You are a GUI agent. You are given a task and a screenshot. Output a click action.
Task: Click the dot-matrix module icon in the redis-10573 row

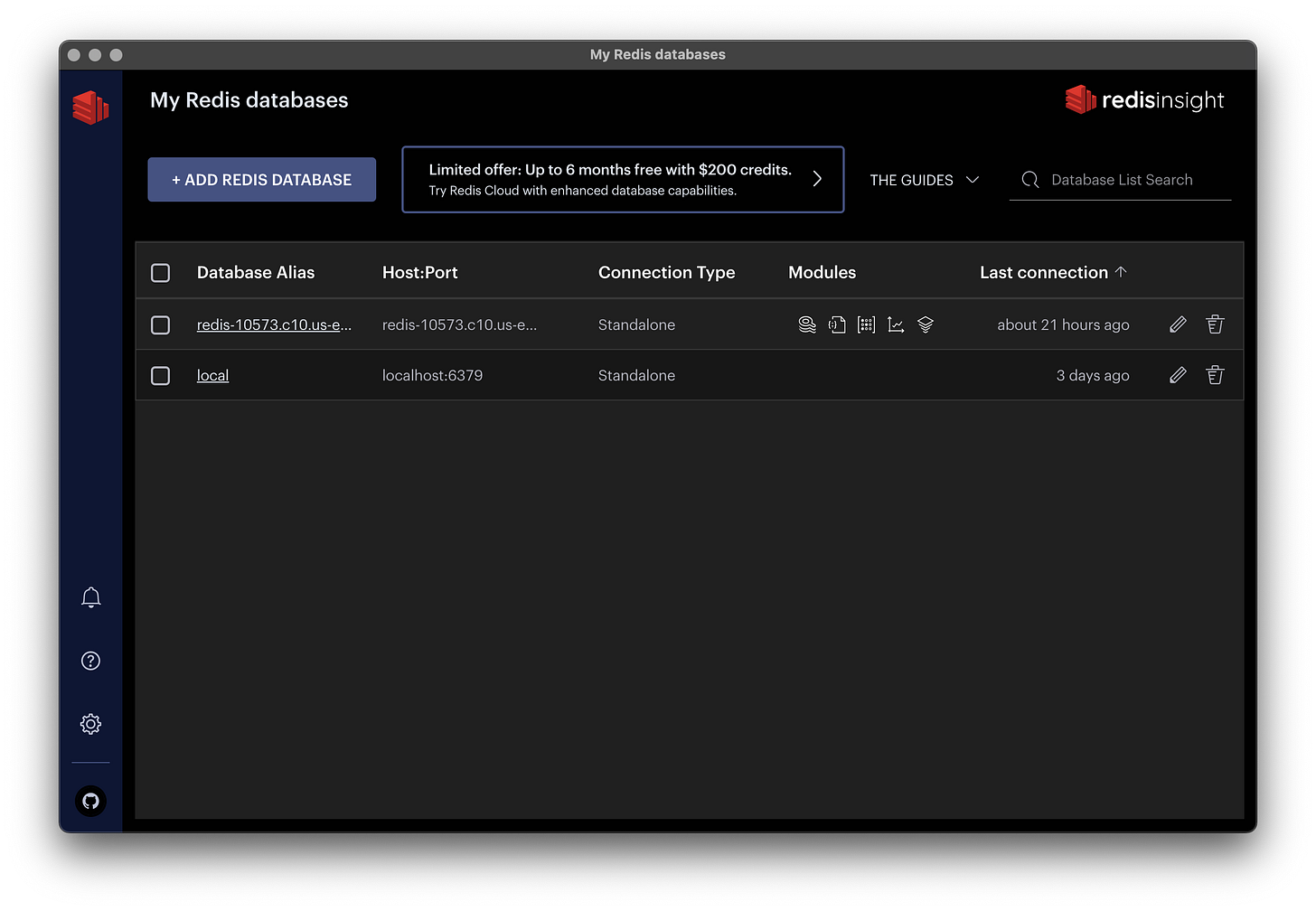coord(866,324)
